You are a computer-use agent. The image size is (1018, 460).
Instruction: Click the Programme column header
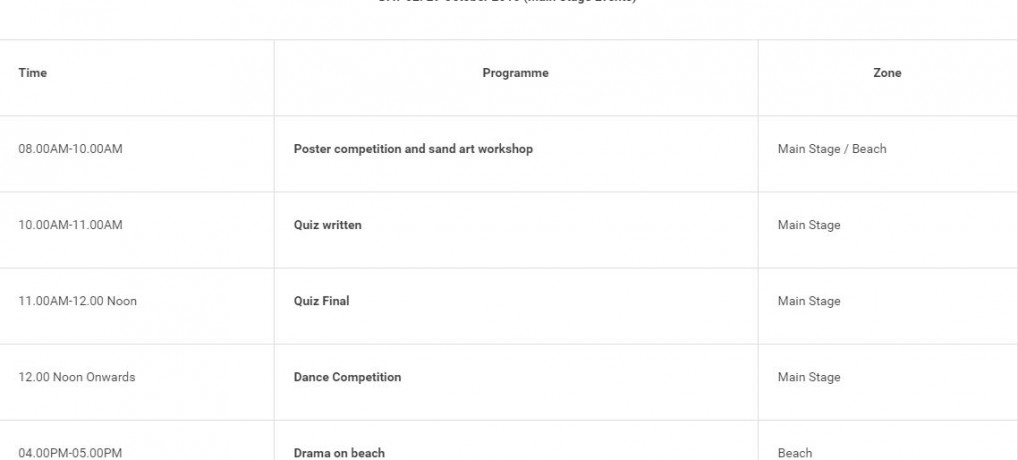coord(515,73)
